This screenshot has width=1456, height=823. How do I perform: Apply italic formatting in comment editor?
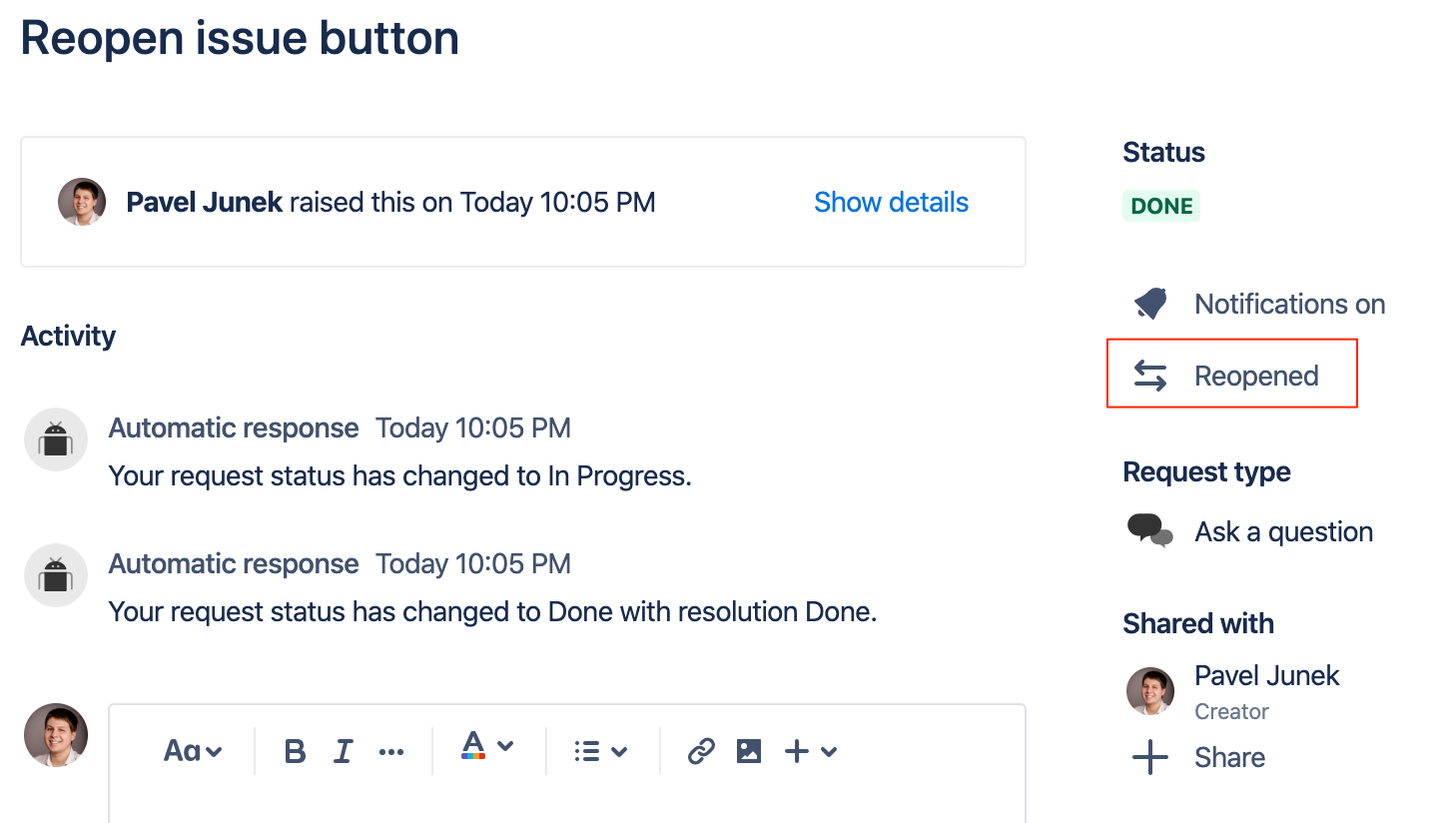tap(344, 750)
